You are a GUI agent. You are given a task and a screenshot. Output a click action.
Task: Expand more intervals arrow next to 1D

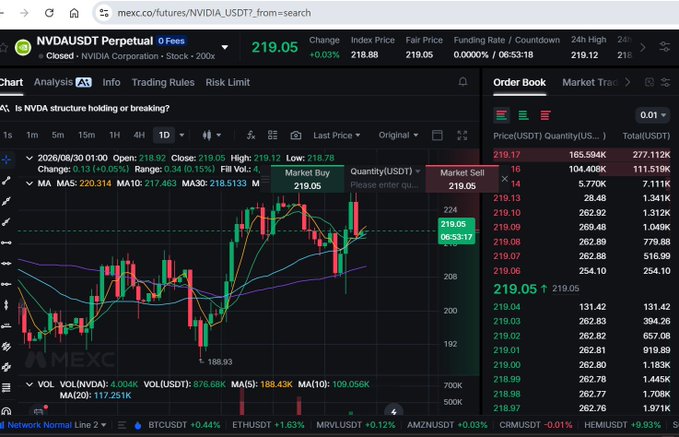pos(182,135)
